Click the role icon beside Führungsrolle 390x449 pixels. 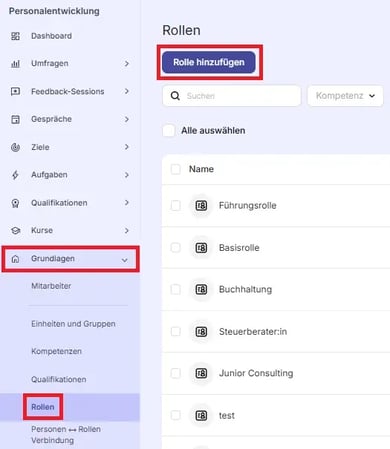coord(201,206)
